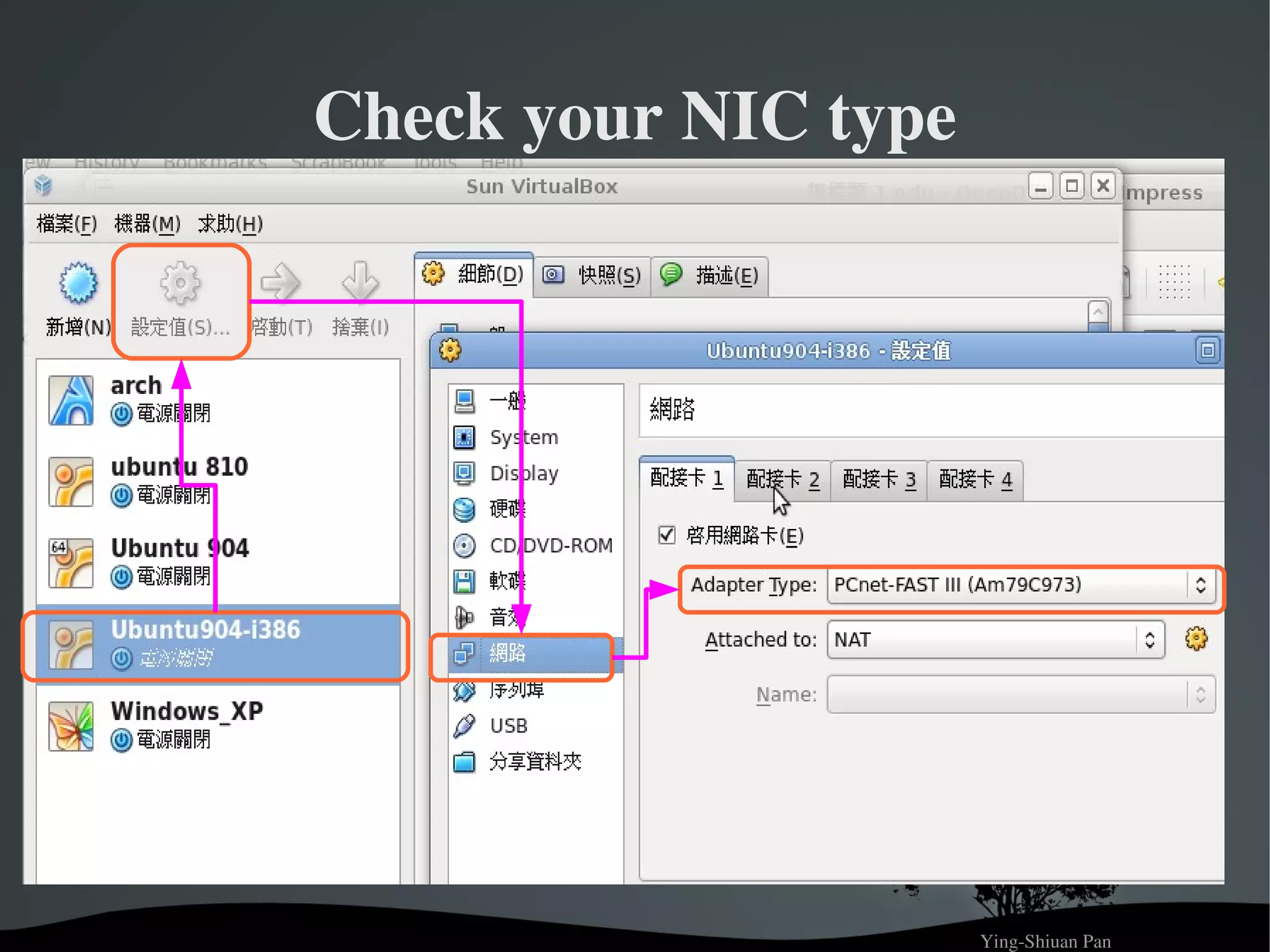Select the ubuntu 810 virtual machine
The width and height of the screenshot is (1270, 952).
click(218, 481)
